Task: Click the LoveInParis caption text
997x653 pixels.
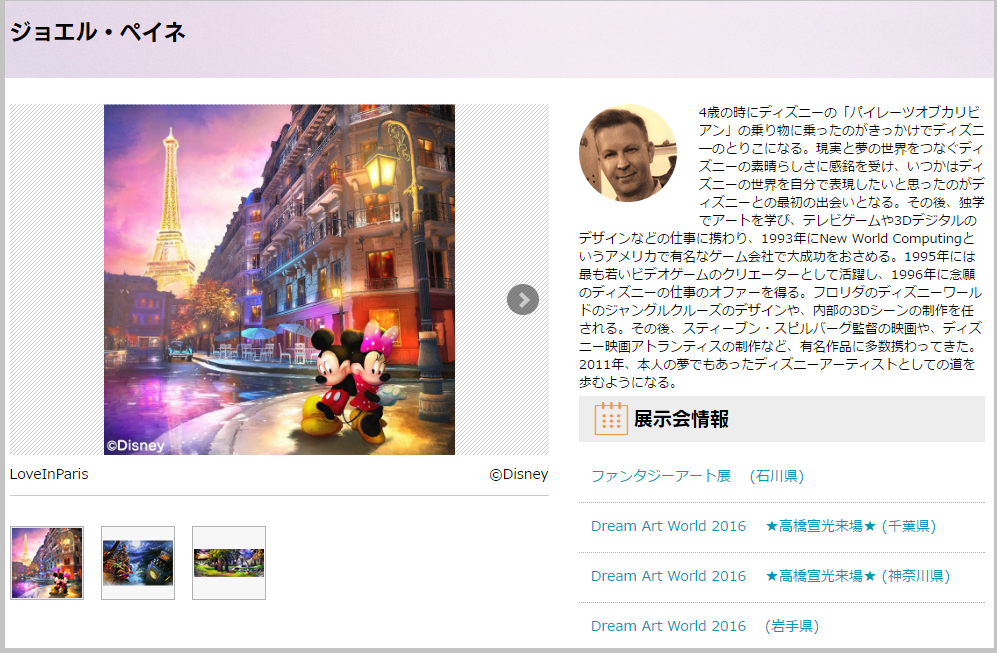Action: [x=49, y=474]
